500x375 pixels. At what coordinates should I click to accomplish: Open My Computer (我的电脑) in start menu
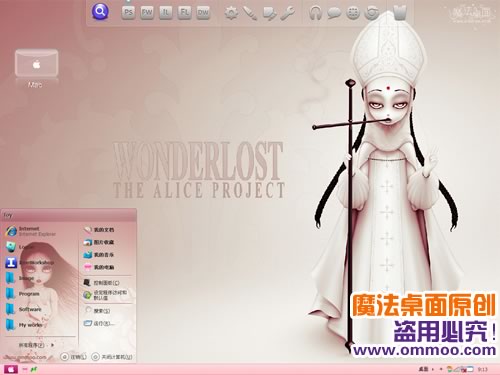(x=99, y=267)
